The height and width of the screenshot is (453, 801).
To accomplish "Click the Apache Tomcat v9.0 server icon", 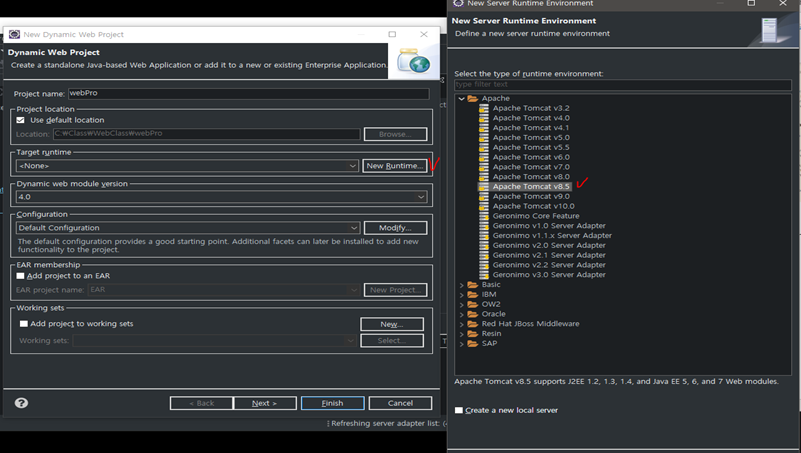I will 483,196.
